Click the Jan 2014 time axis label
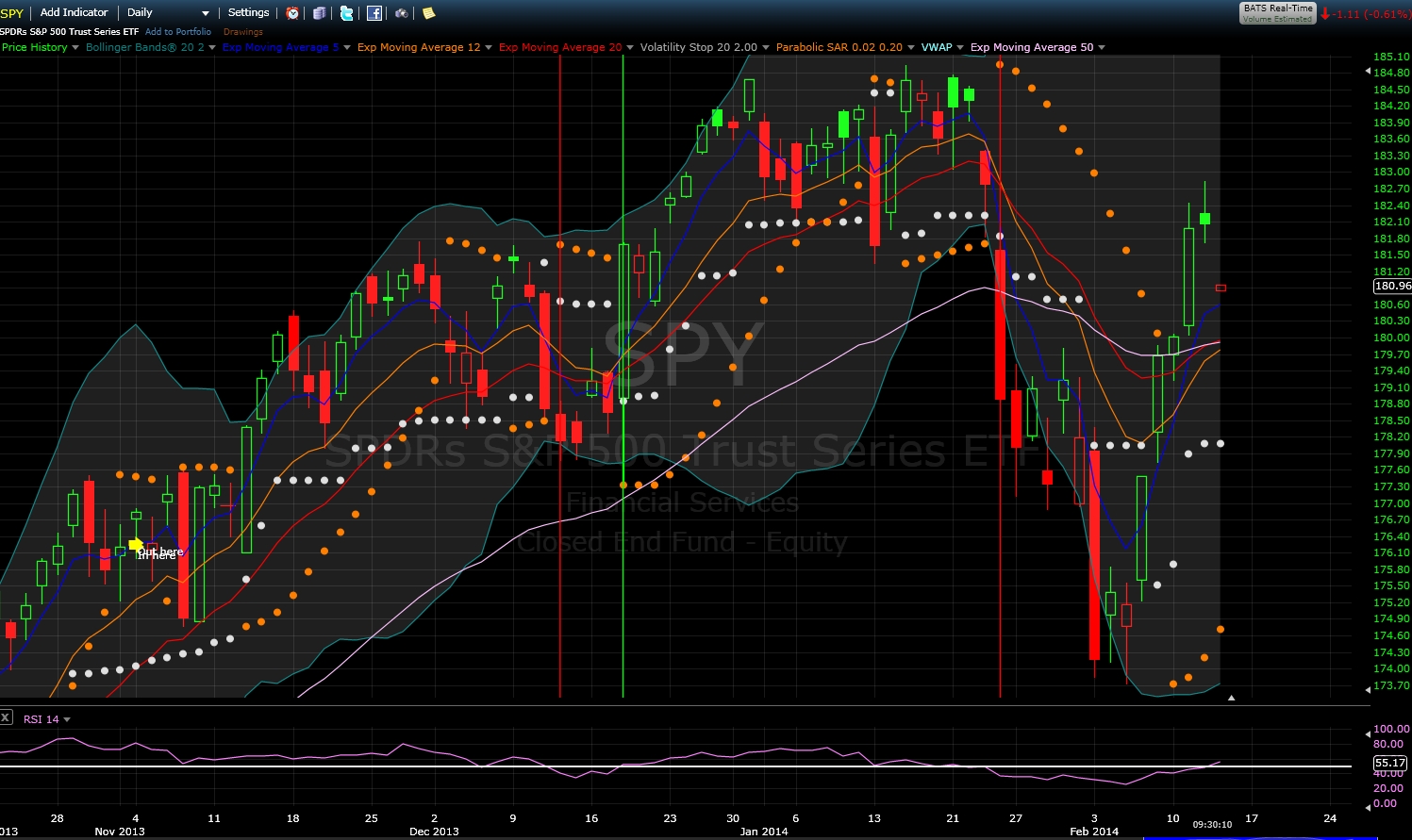This screenshot has width=1412, height=840. [x=764, y=832]
